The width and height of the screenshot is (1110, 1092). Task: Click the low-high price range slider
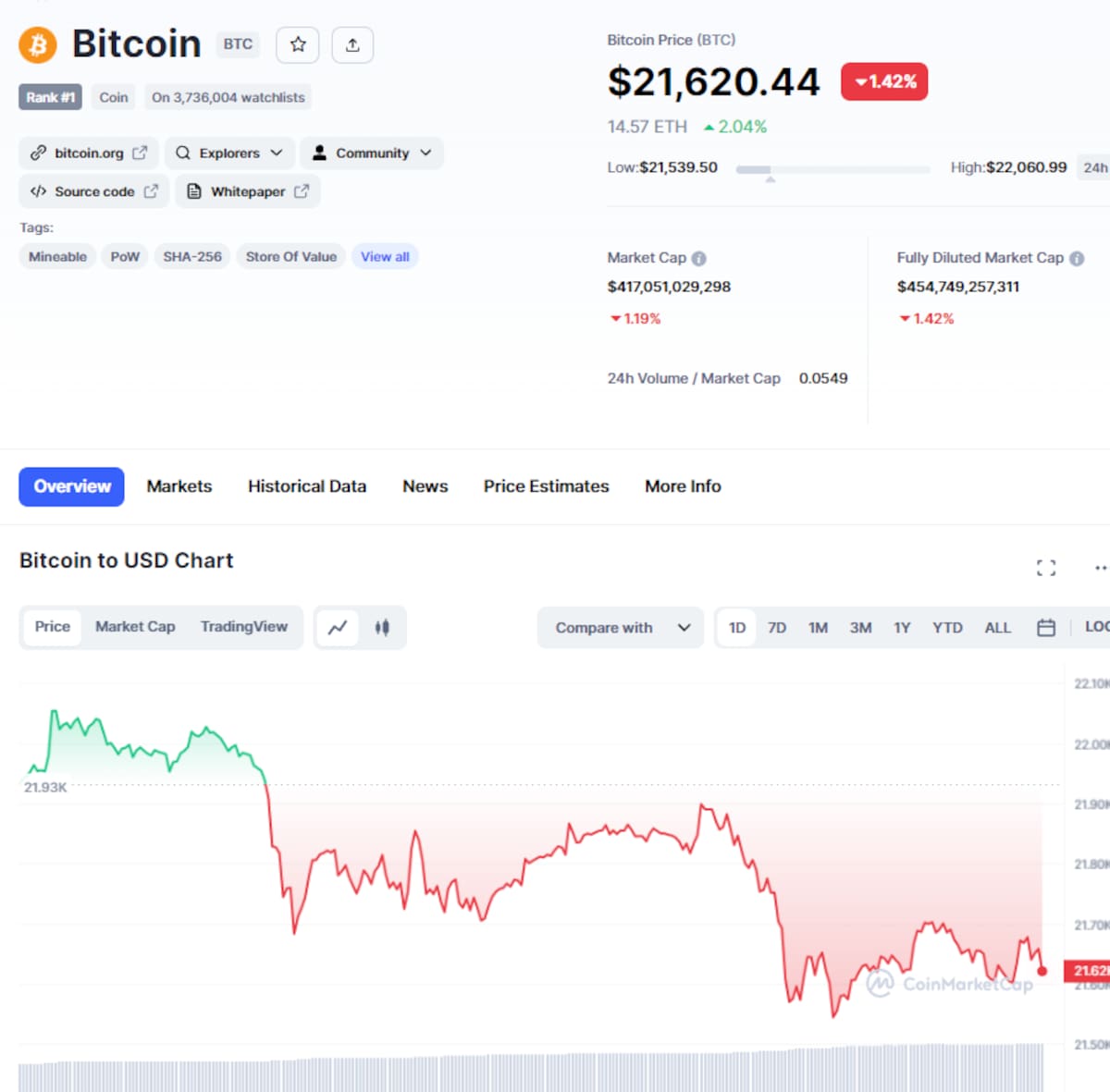click(x=832, y=170)
